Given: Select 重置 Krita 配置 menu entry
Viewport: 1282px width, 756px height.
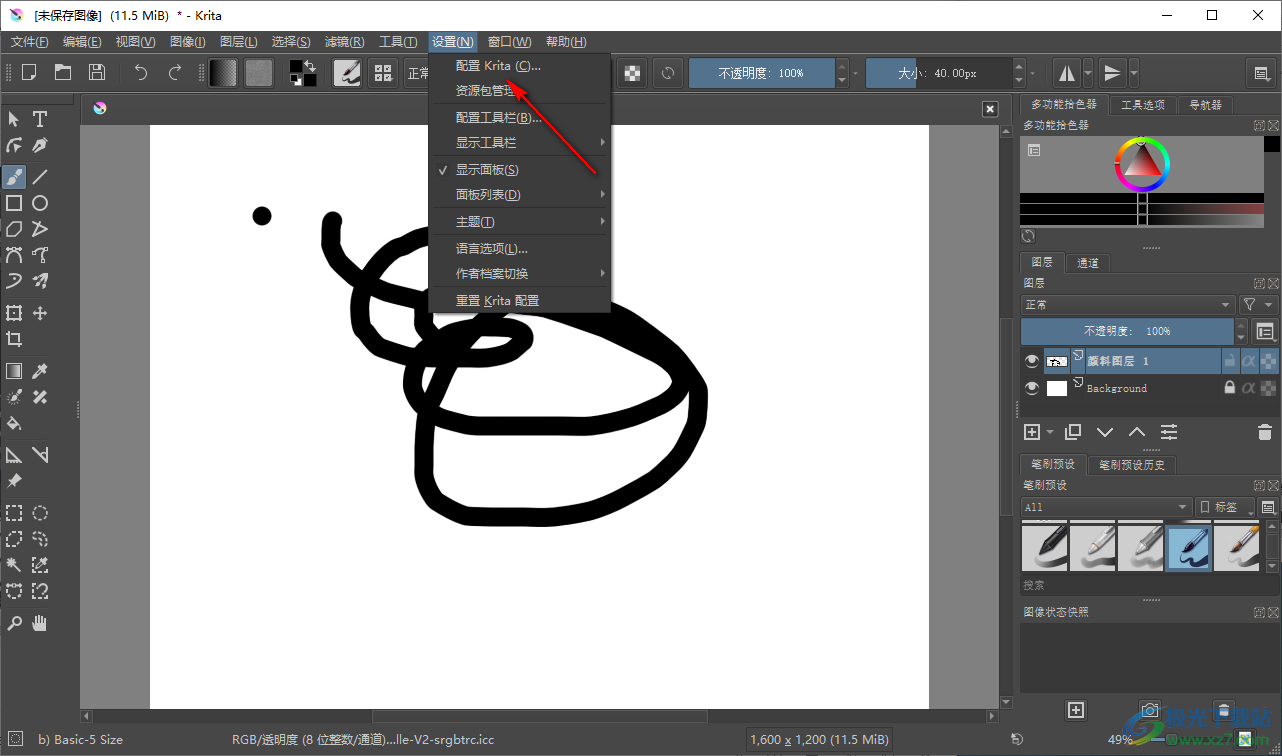Looking at the screenshot, I should [x=519, y=301].
